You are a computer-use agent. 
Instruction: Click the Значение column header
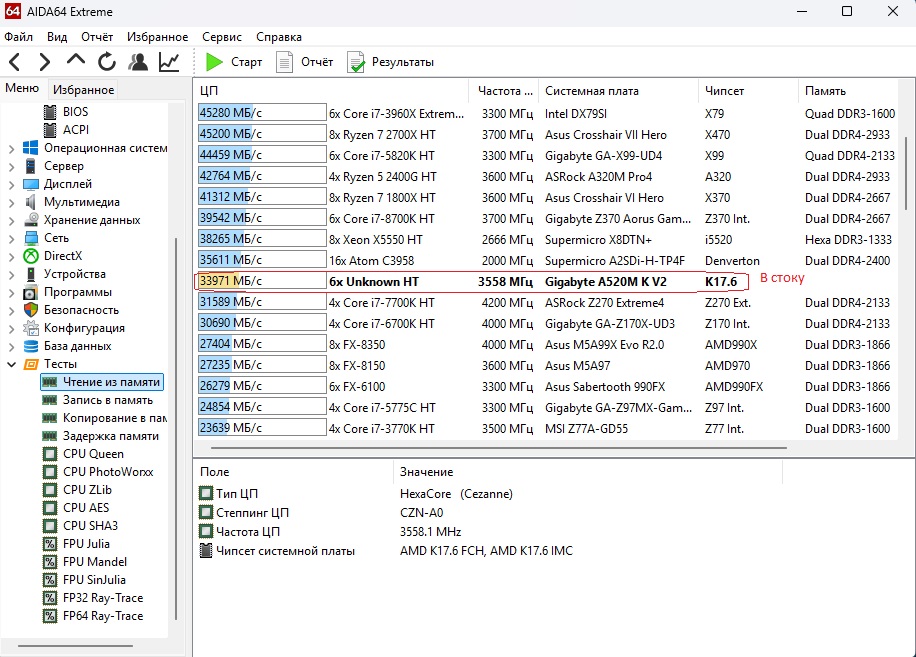click(x=588, y=472)
